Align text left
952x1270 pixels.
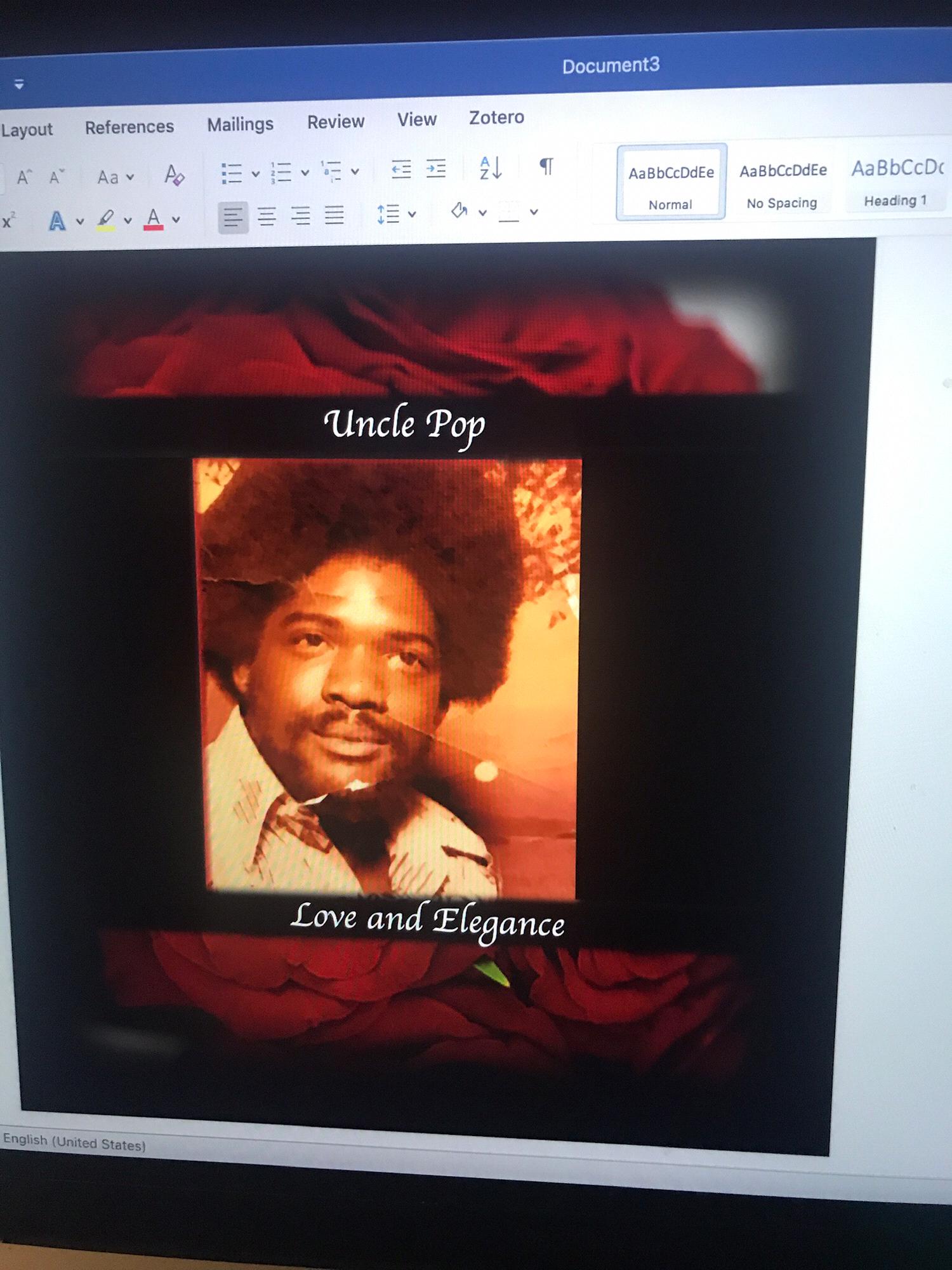coord(233,218)
